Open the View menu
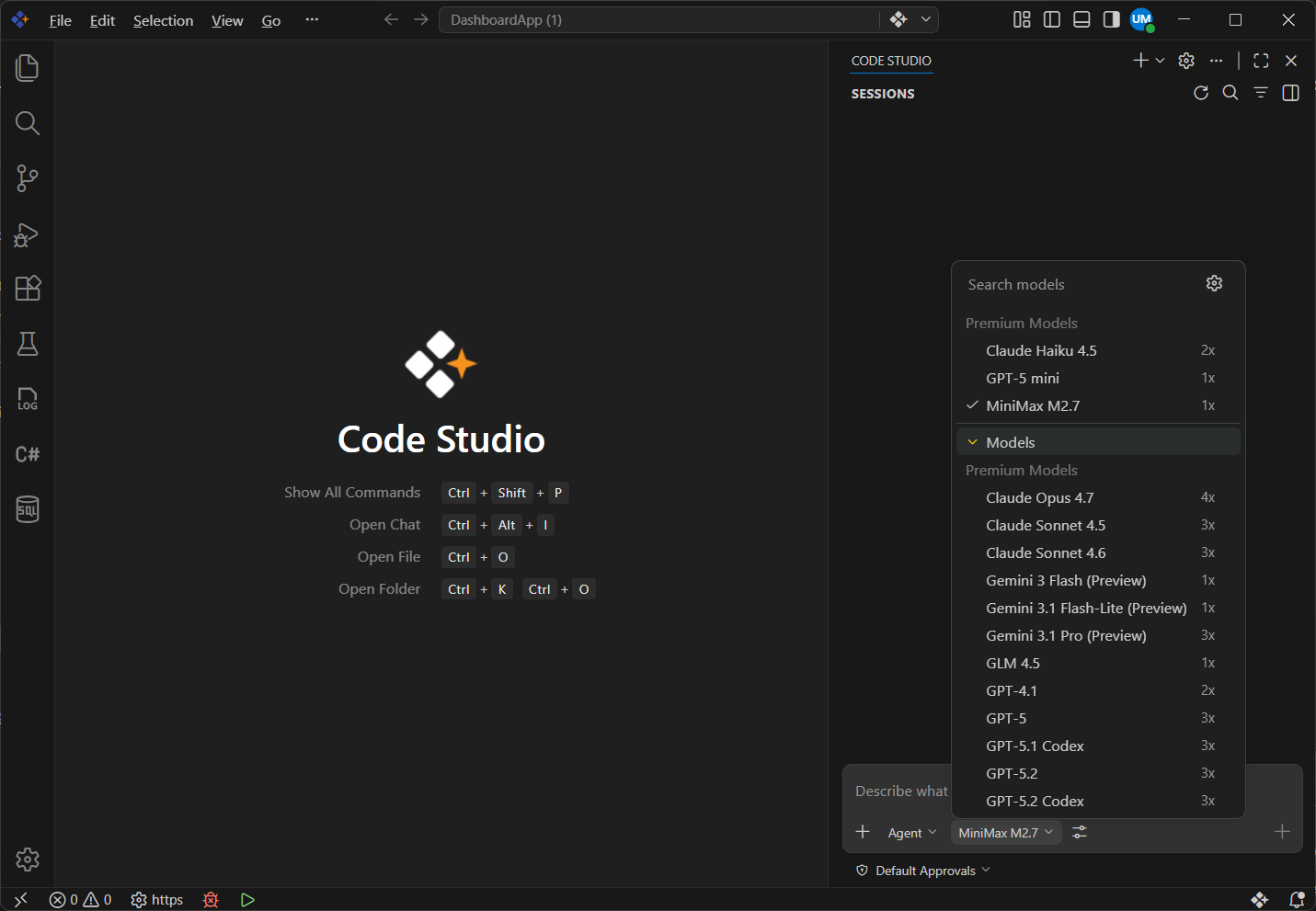 (x=227, y=20)
